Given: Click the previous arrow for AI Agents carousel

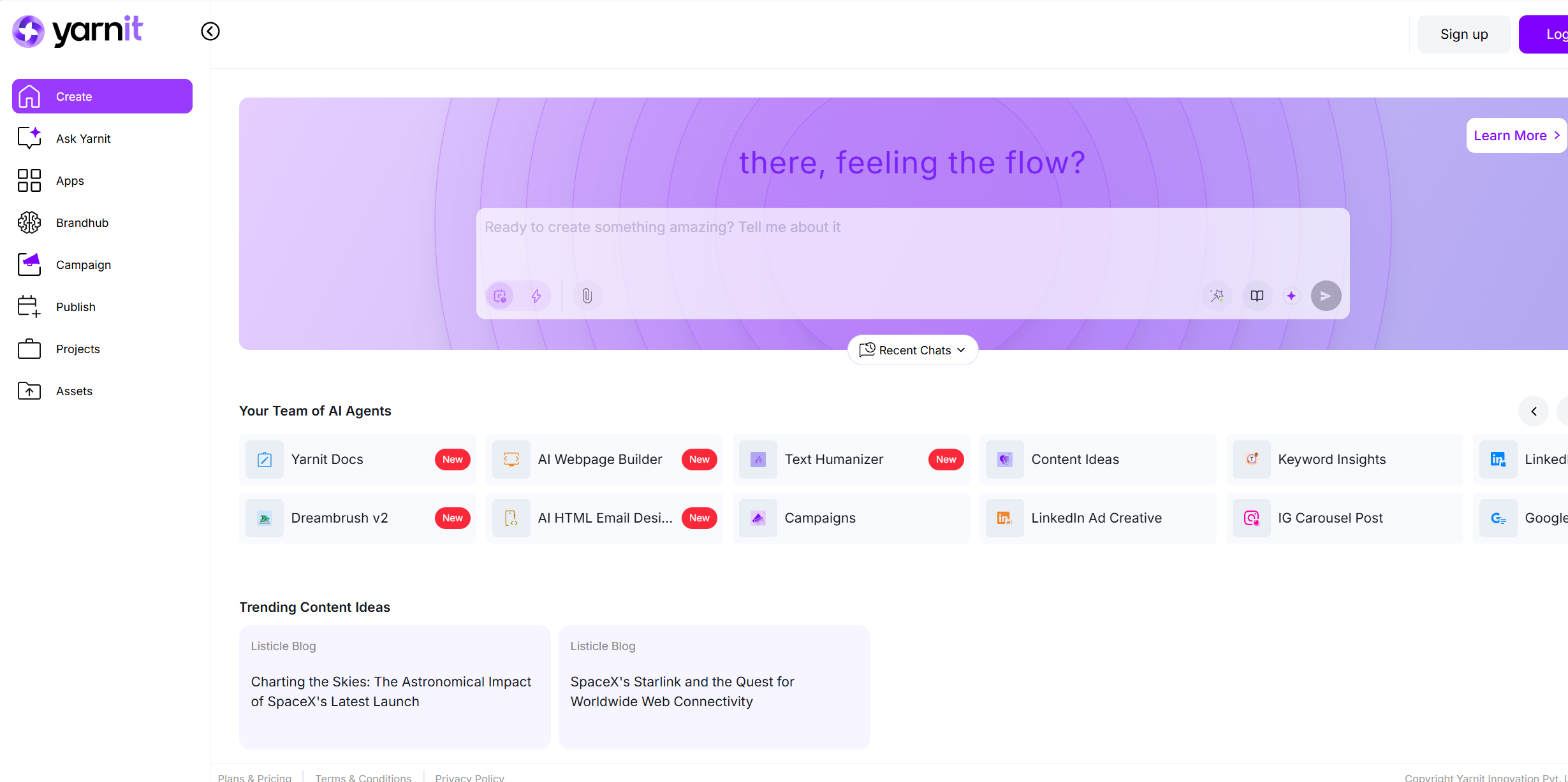Looking at the screenshot, I should [1534, 411].
